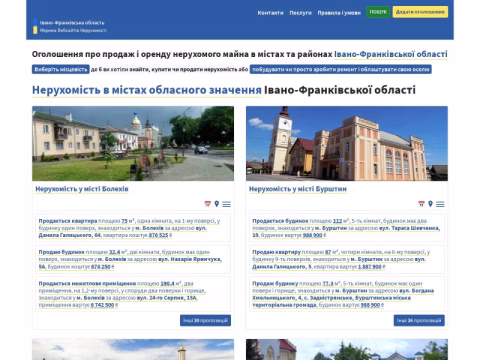Image resolution: width=480 pixels, height=360 pixels.
Task: Open Івано-Франківська область header link
Action: coord(72,23)
